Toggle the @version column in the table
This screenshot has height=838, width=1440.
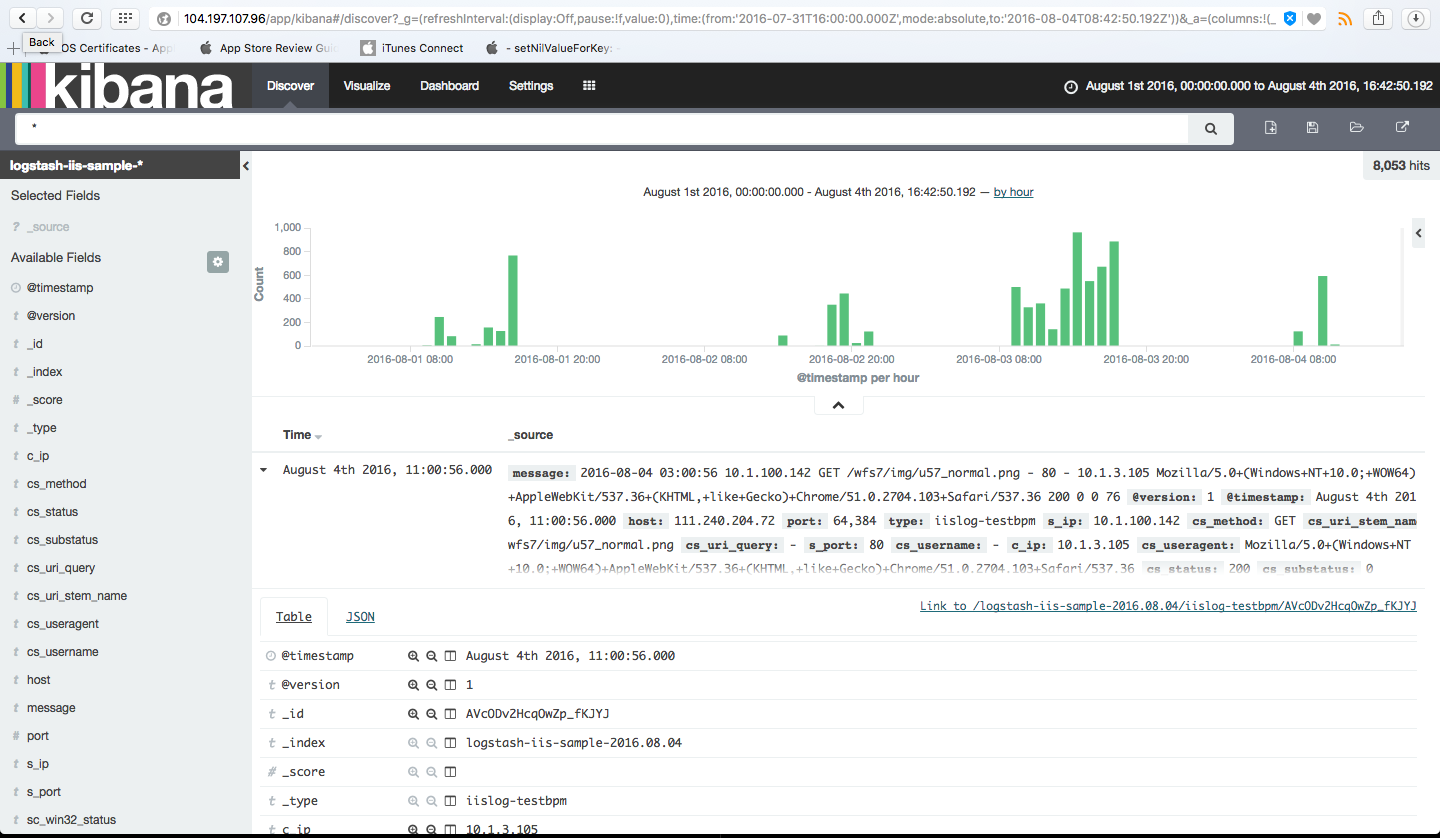(x=450, y=686)
